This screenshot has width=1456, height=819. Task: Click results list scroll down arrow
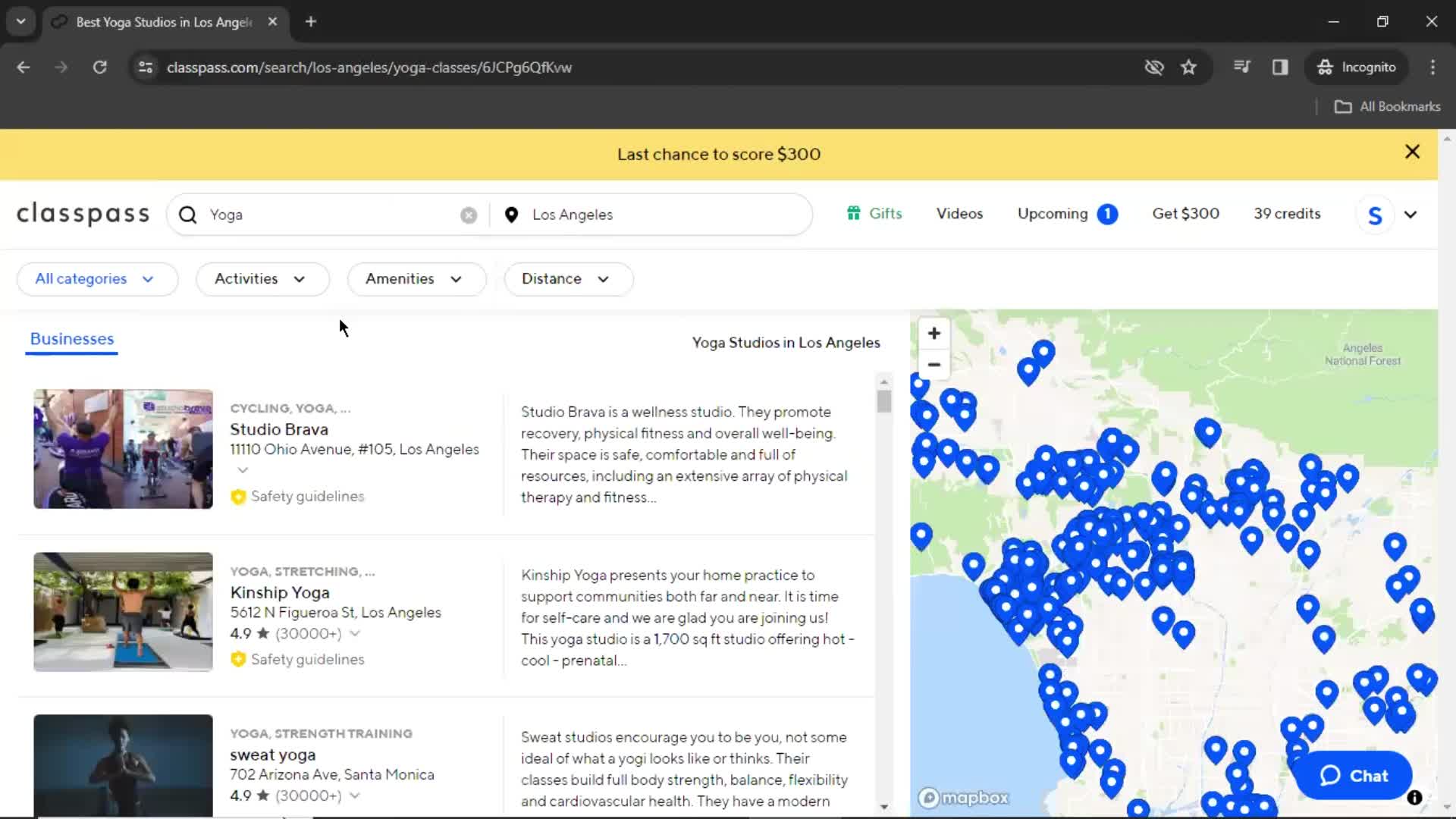[883, 806]
